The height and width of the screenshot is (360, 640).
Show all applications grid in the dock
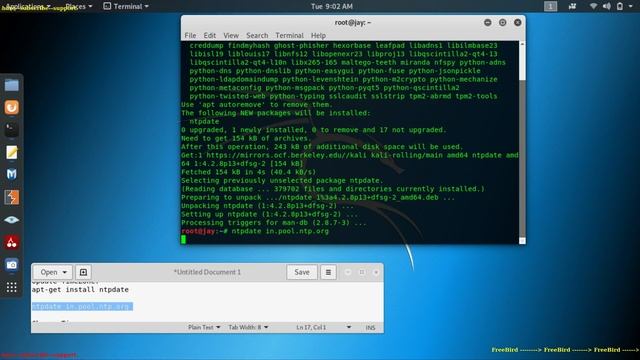coord(11,287)
